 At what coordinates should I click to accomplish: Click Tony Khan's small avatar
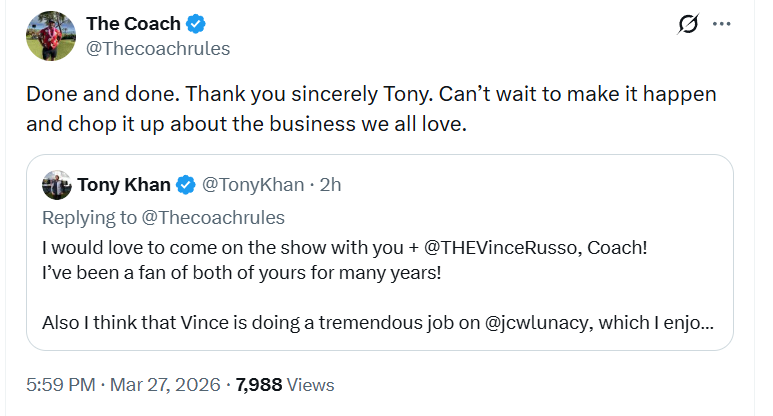pyautogui.click(x=56, y=185)
